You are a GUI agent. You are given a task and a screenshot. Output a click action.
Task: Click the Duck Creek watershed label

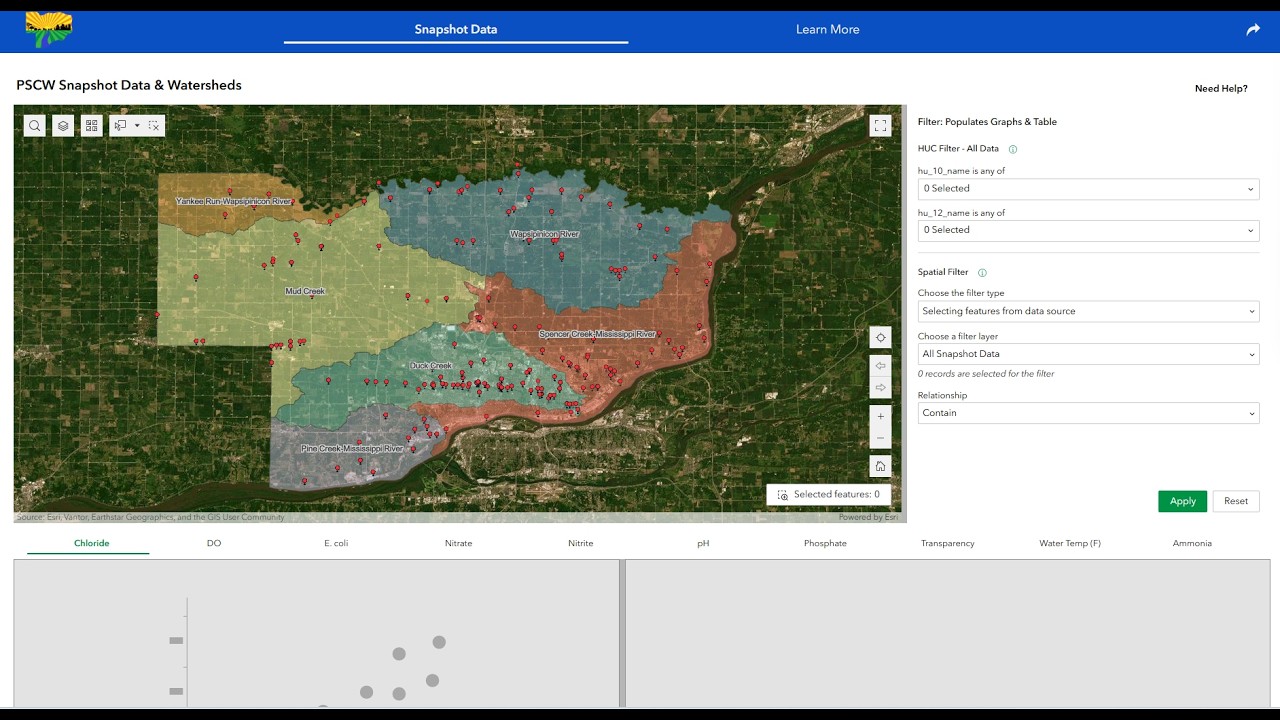pos(431,366)
